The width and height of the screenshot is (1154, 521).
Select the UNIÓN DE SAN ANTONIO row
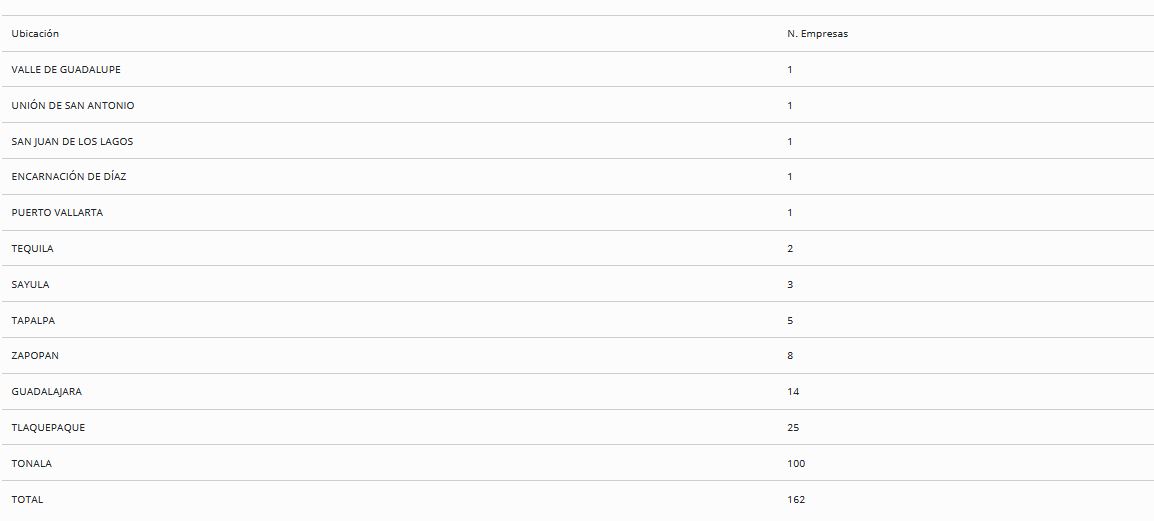72,106
